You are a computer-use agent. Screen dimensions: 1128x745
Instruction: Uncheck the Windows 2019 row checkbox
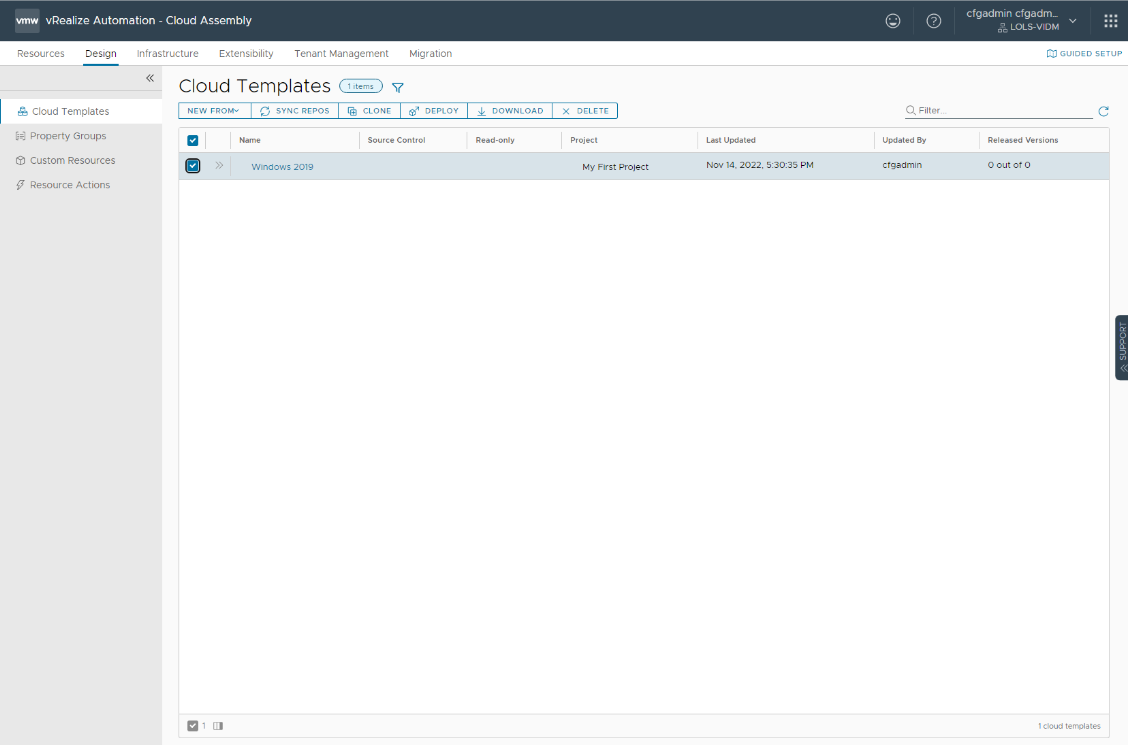(x=193, y=166)
